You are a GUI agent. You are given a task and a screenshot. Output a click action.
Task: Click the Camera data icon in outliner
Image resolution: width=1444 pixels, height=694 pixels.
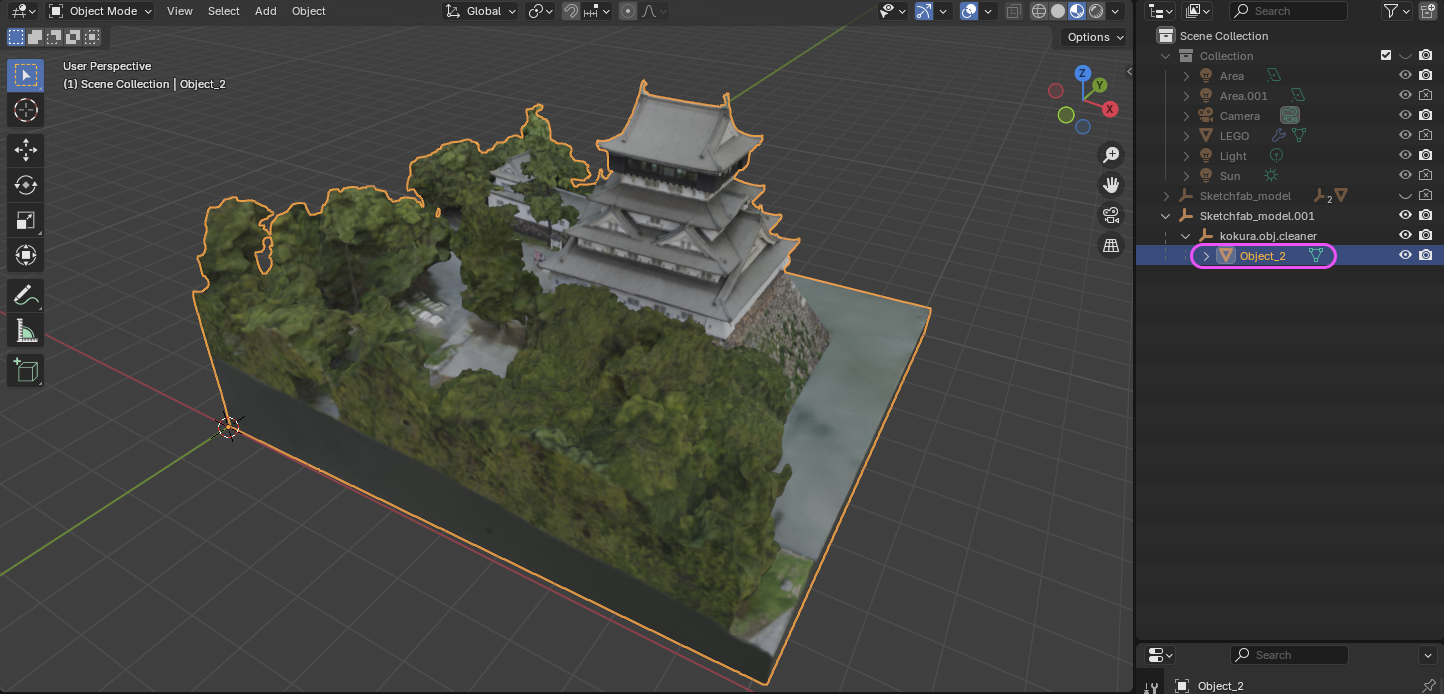click(x=1290, y=116)
